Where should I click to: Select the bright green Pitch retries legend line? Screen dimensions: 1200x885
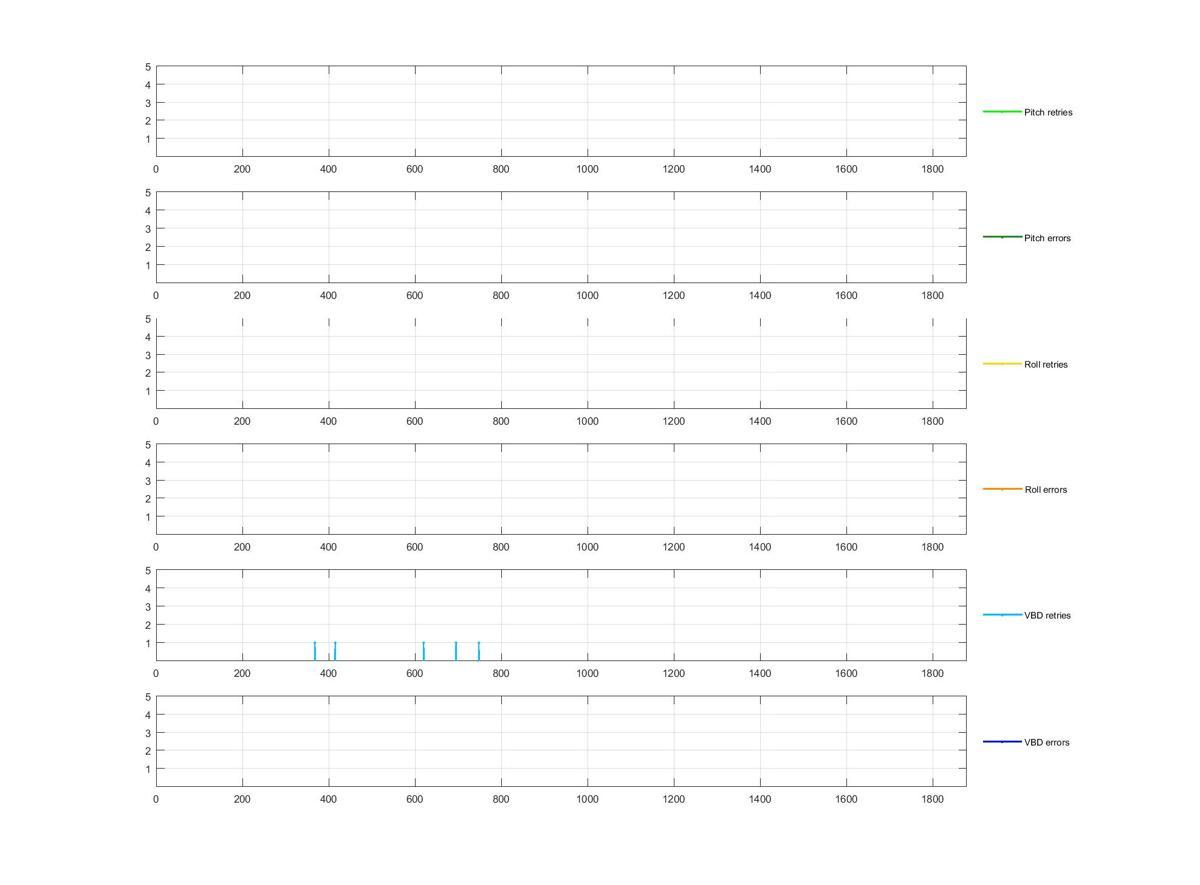[x=1002, y=112]
